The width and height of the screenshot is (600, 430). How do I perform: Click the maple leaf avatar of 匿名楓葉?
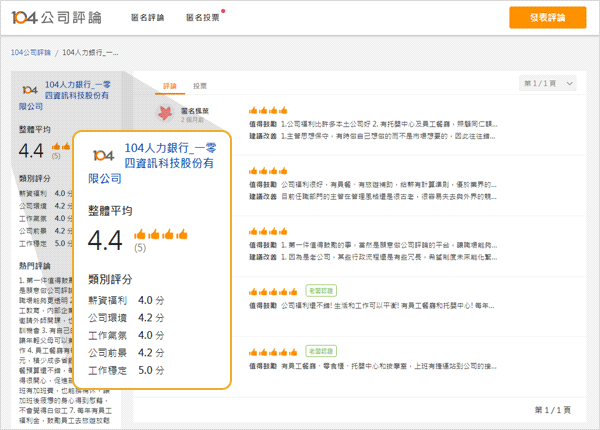165,113
